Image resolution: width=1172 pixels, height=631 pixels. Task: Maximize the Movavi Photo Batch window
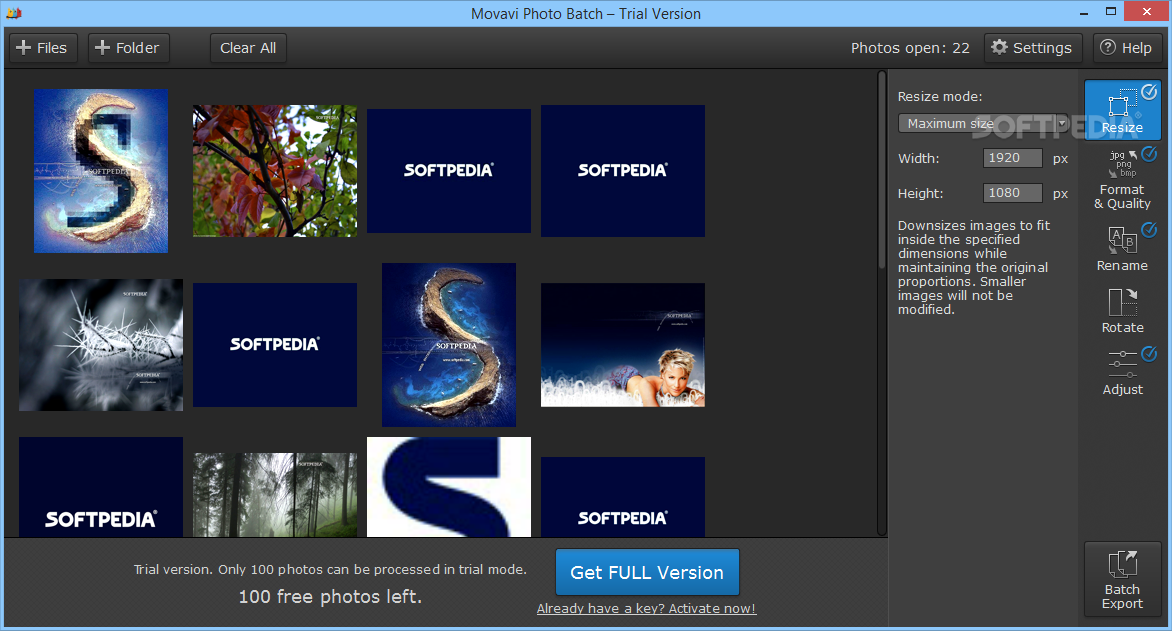click(1111, 12)
